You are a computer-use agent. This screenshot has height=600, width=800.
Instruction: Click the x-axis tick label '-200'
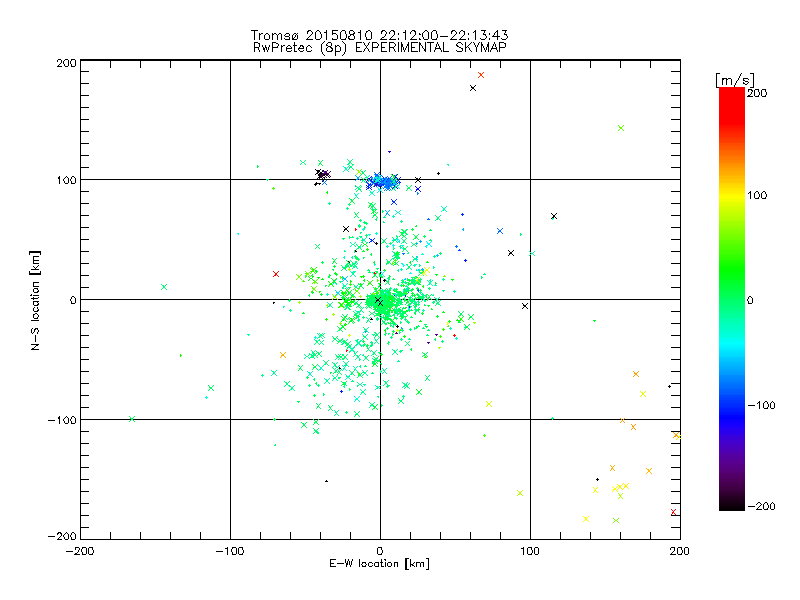pos(80,552)
